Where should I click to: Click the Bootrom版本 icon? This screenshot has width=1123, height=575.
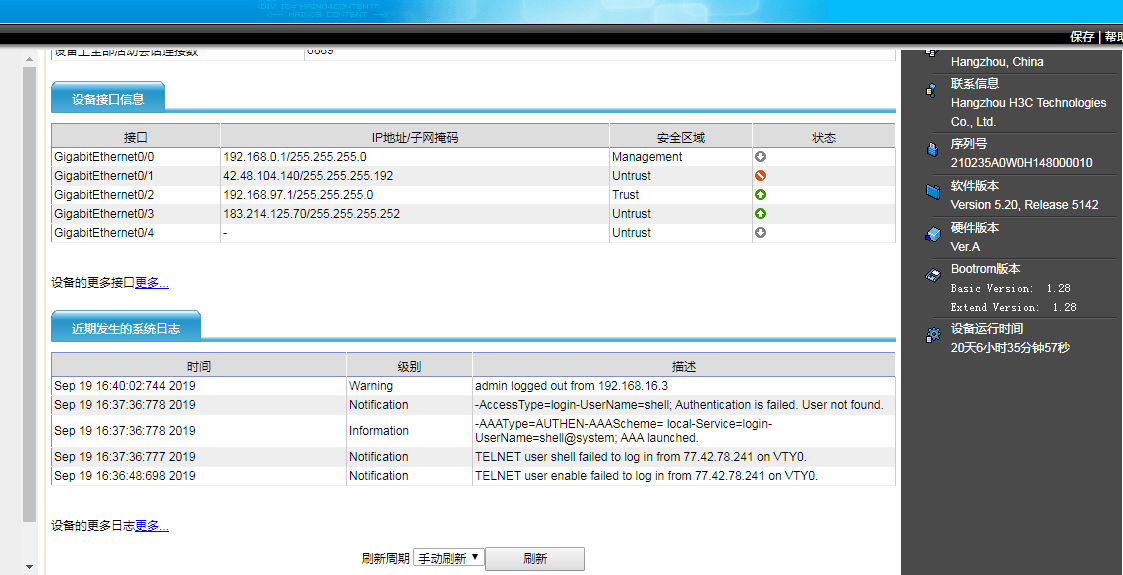tap(932, 276)
